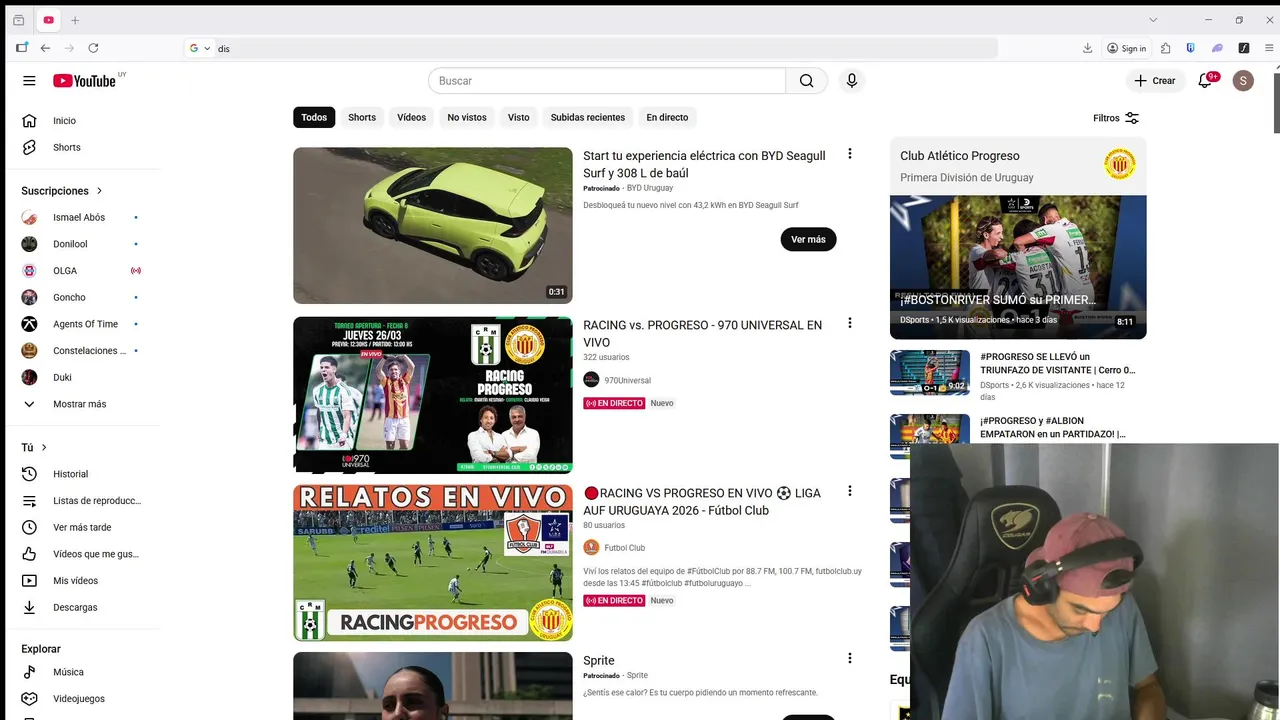Screen dimensions: 1280x720
Task: Open RACING vs. PROGRESO 970 UNIVERSAL title
Action: pyautogui.click(x=702, y=333)
